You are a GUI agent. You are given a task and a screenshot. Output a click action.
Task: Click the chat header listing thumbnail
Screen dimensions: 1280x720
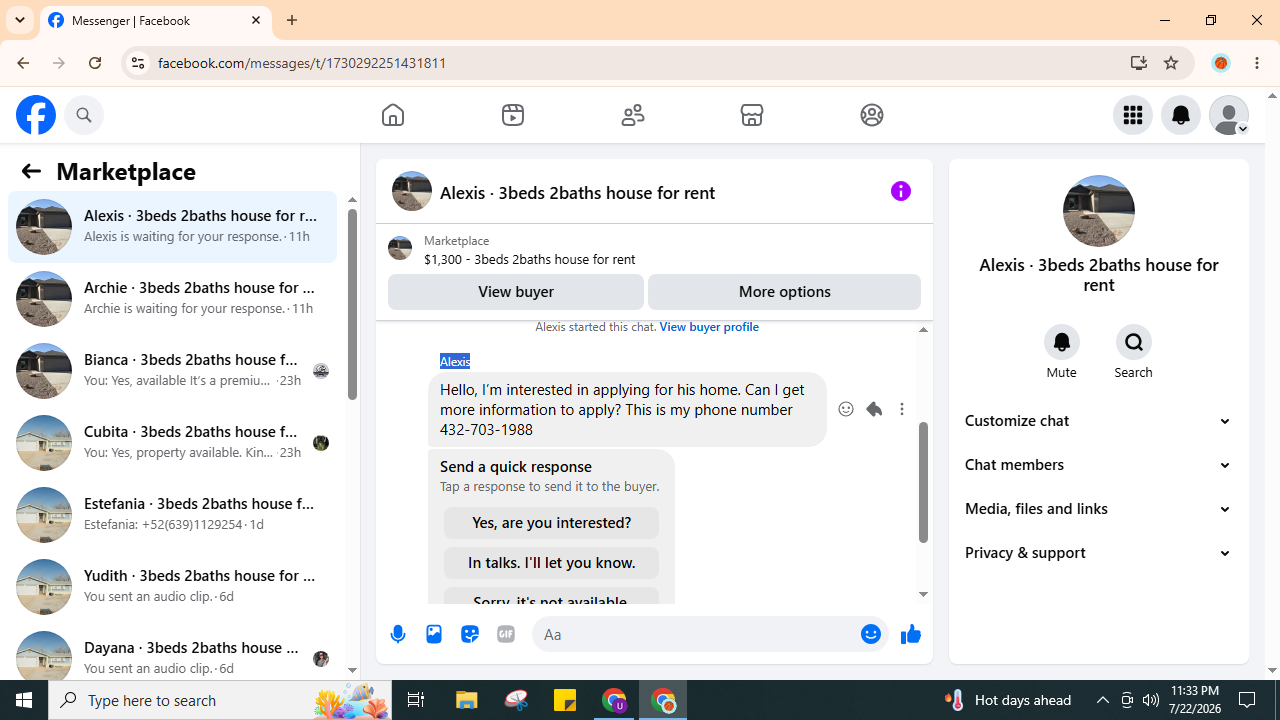click(x=412, y=191)
